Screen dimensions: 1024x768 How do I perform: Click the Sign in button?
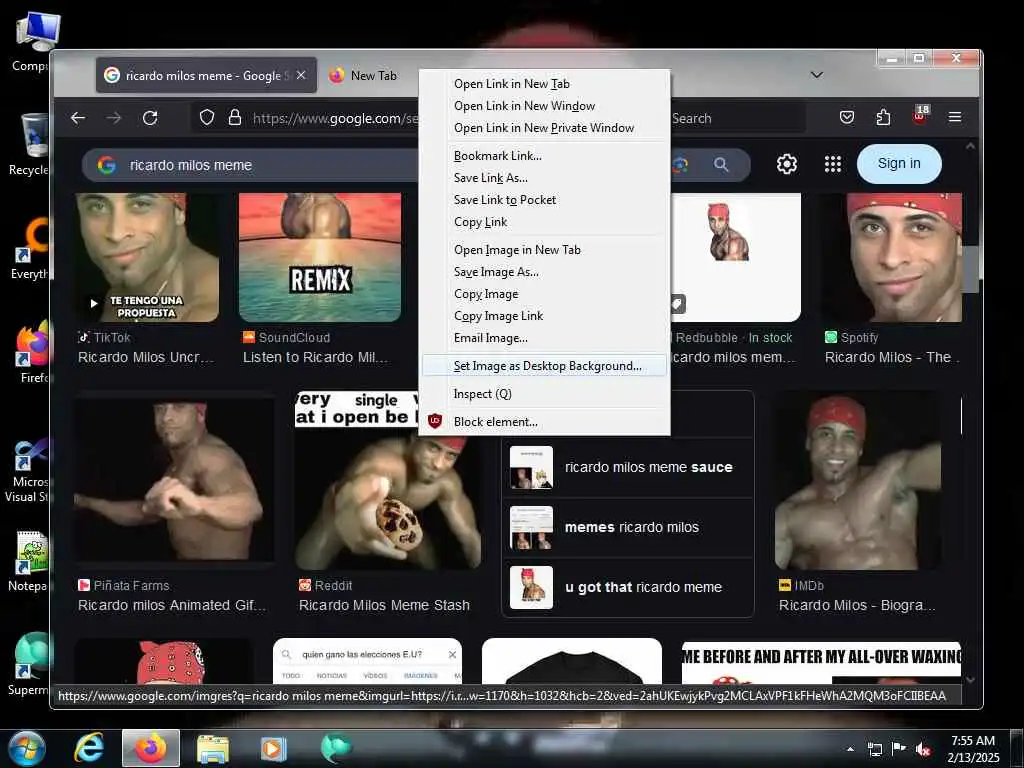click(x=899, y=163)
